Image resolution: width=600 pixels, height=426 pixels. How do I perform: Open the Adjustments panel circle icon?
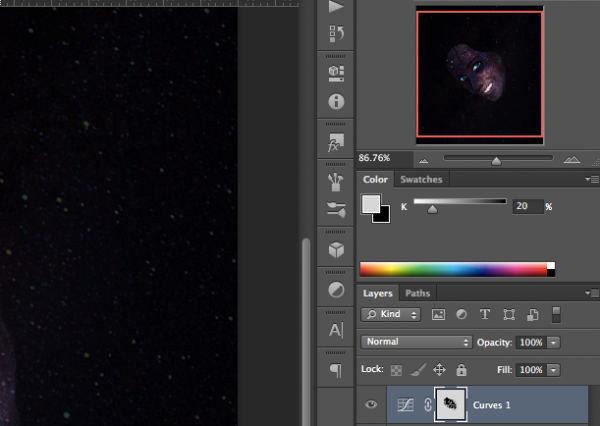pyautogui.click(x=336, y=291)
